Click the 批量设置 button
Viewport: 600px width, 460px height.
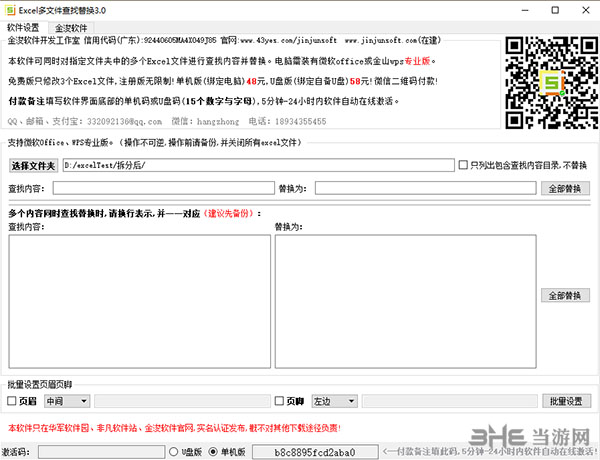[x=566, y=401]
